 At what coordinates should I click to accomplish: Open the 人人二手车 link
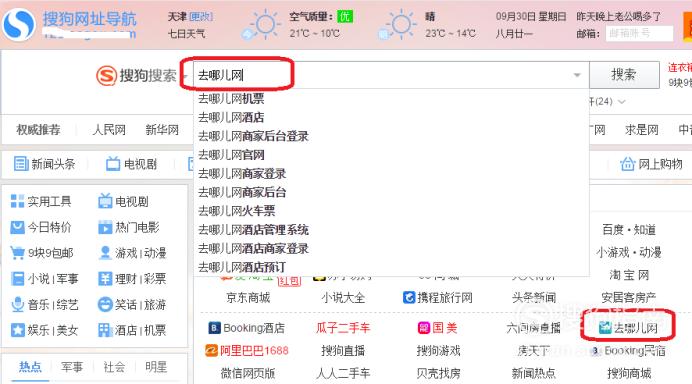[x=343, y=374]
